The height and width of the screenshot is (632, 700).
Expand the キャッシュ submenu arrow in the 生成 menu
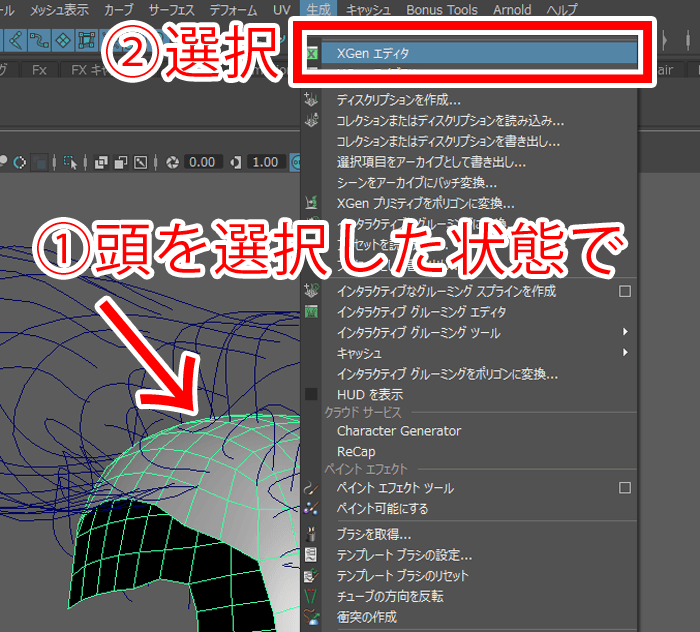[x=625, y=353]
